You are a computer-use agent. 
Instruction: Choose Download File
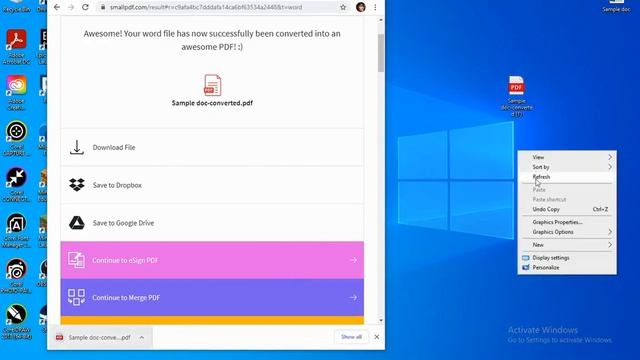[x=212, y=147]
